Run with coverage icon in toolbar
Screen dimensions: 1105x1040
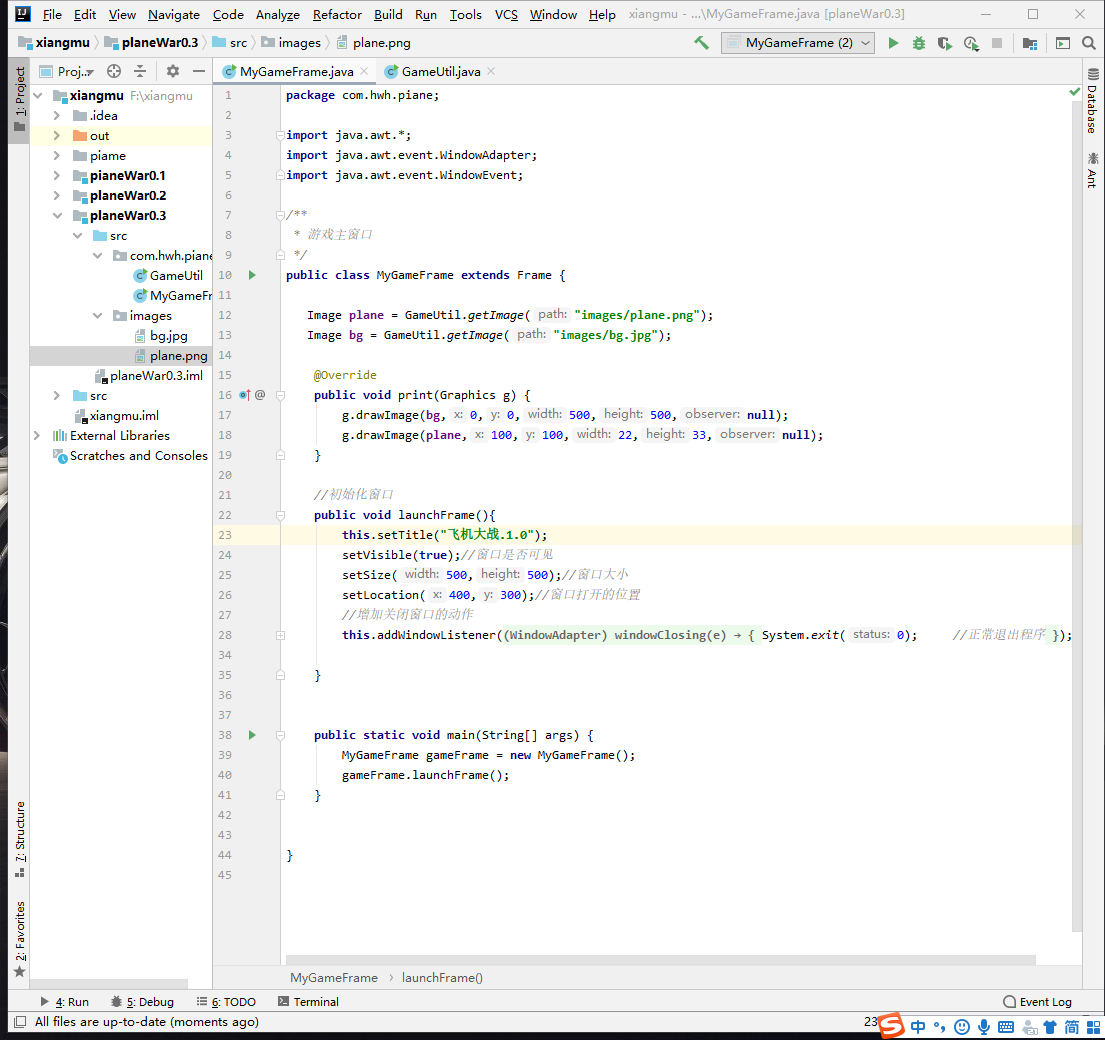coord(945,43)
